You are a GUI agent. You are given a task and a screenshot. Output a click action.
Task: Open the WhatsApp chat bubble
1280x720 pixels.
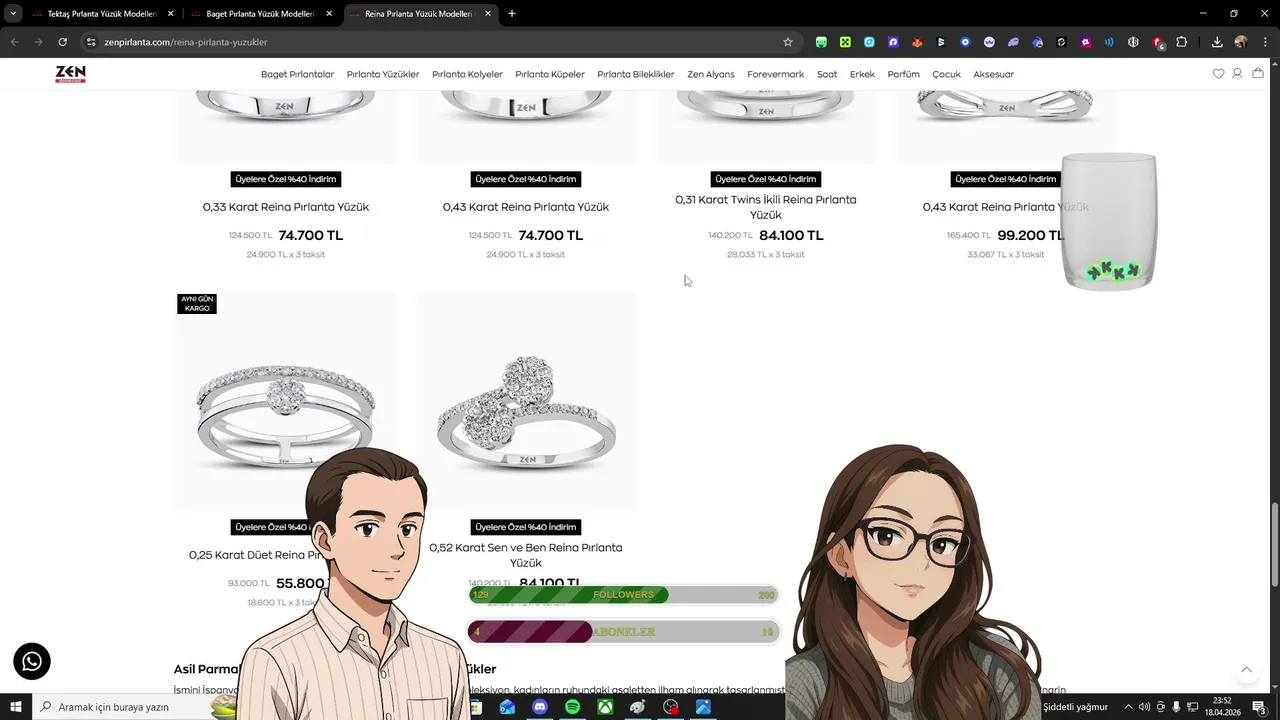(x=32, y=661)
